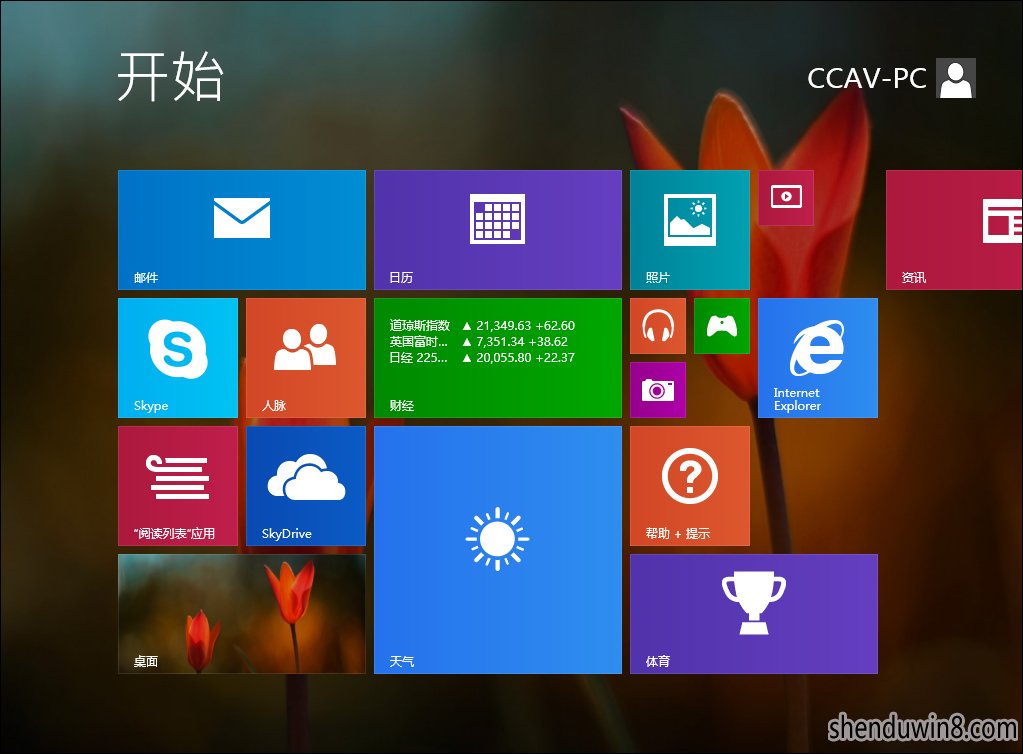This screenshot has height=754, width=1023.
Task: Click the 开始 Start heading
Action: (170, 77)
